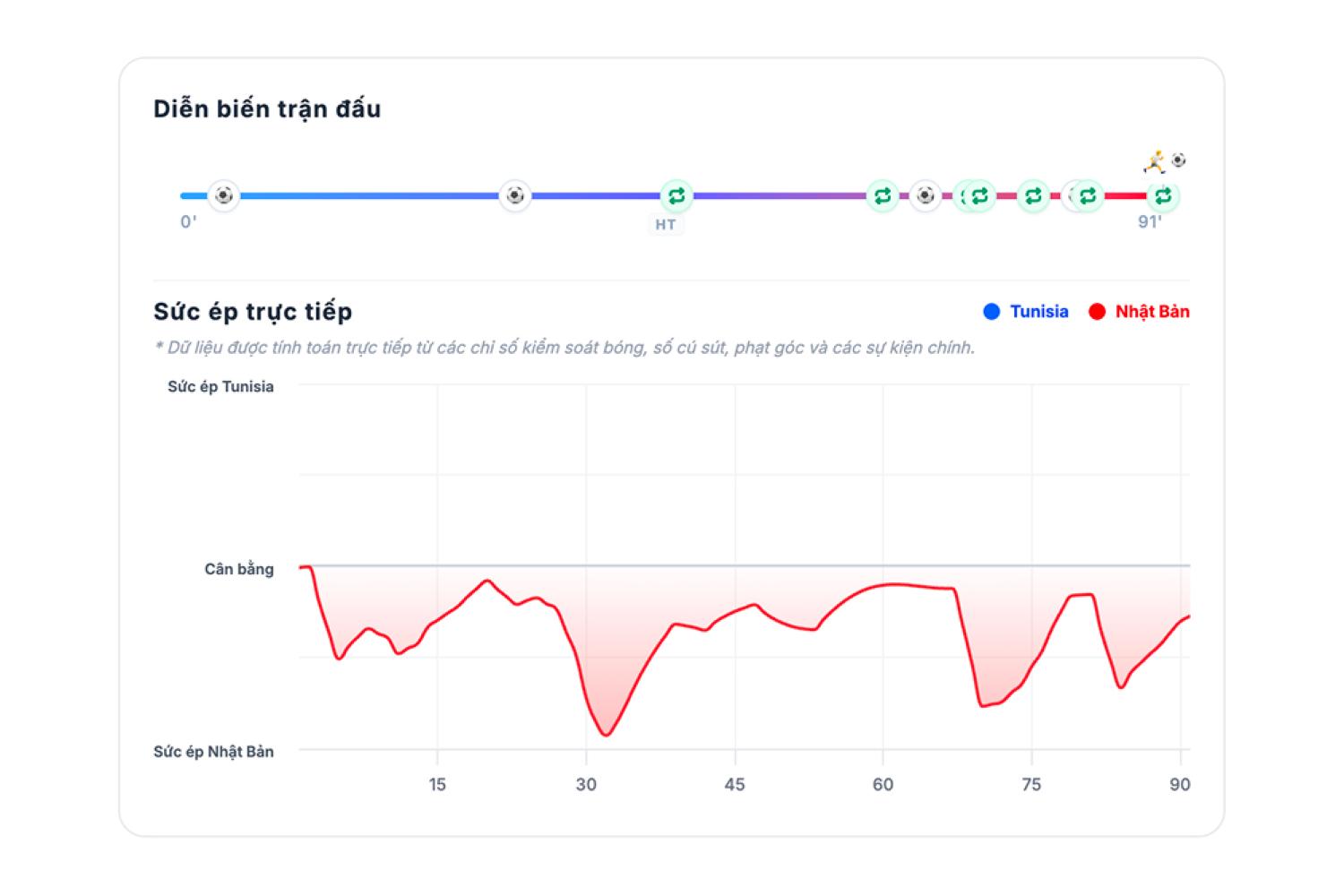The height and width of the screenshot is (896, 1344).
Task: Click the 60 minute x-axis tick label
Action: click(x=883, y=785)
